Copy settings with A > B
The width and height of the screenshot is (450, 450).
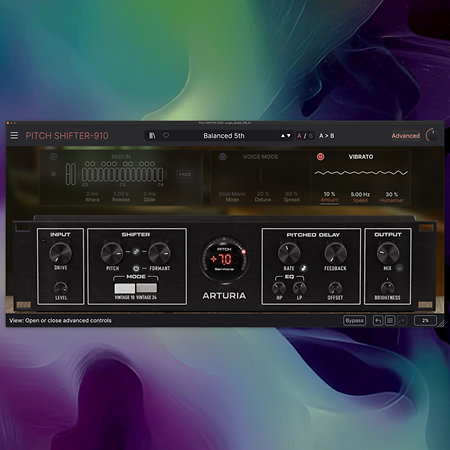click(326, 136)
